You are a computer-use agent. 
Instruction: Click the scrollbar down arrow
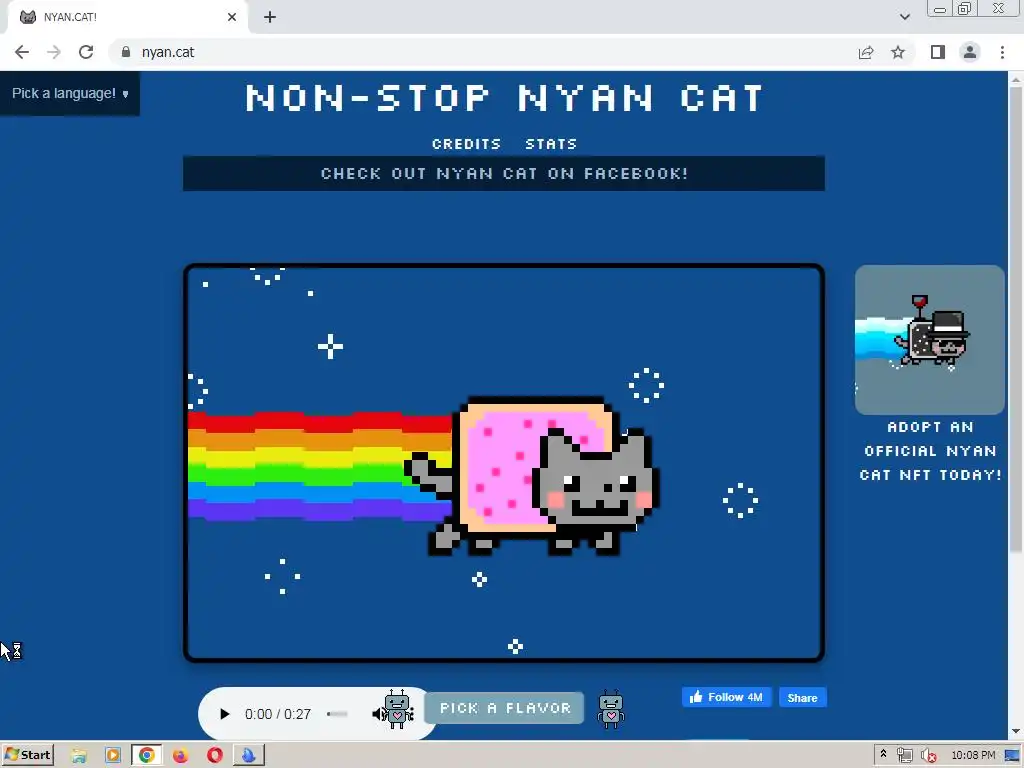pyautogui.click(x=1016, y=731)
